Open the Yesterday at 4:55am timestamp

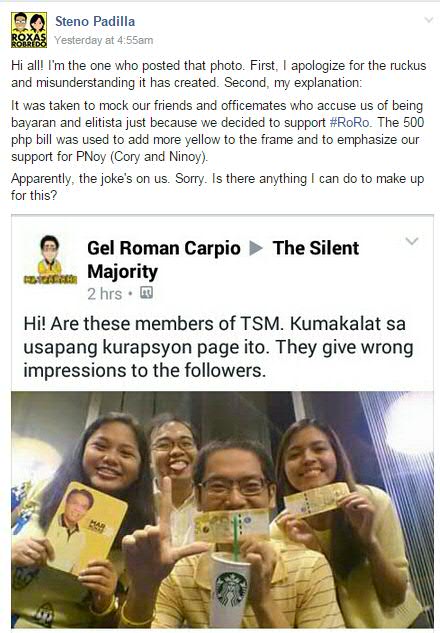104,40
